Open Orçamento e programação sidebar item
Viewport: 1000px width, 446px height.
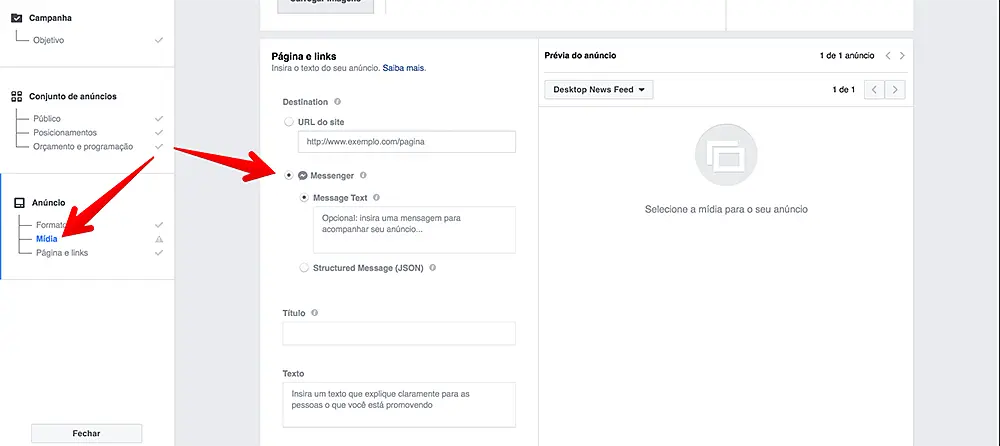tap(83, 146)
